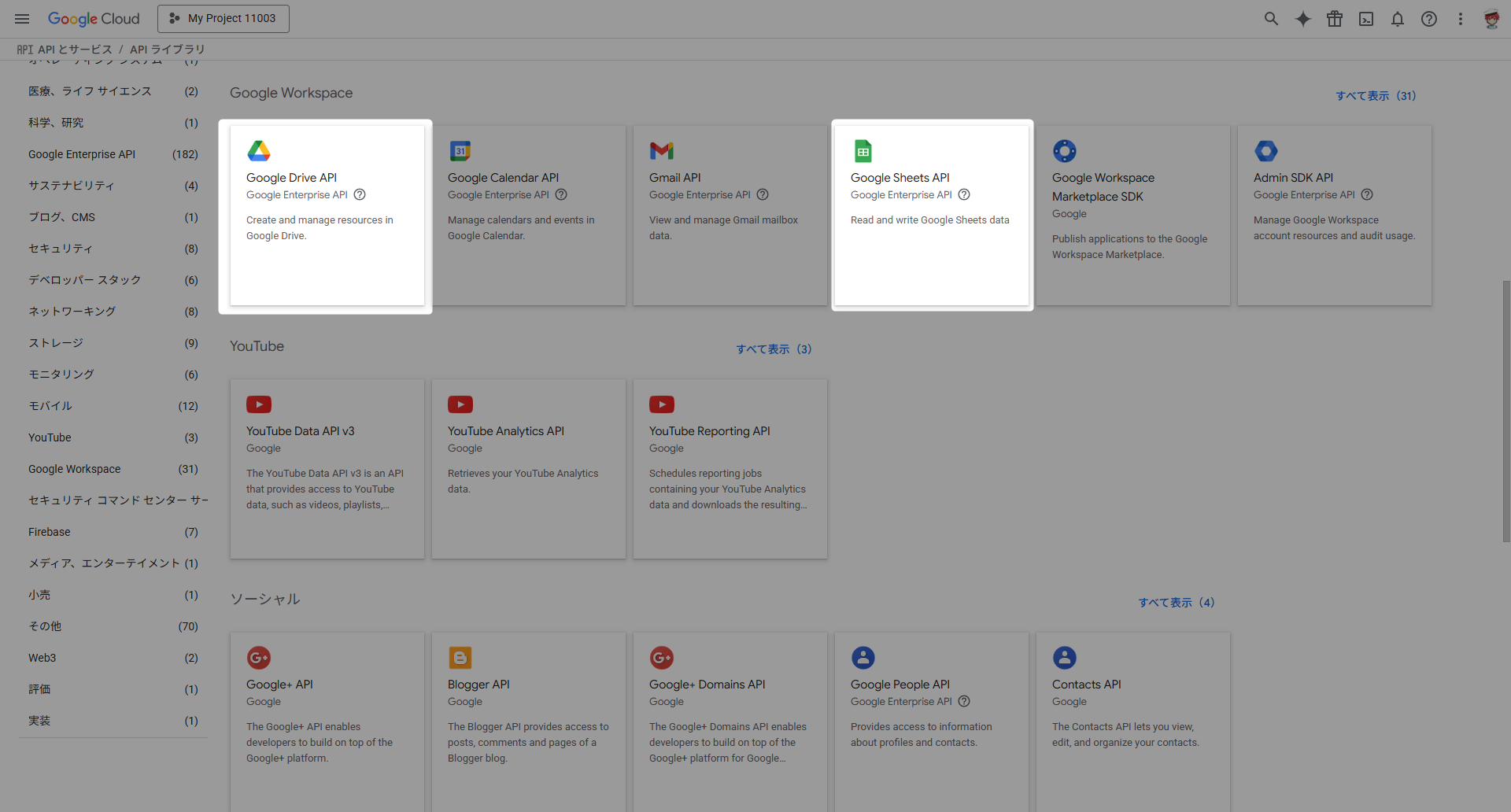Image resolution: width=1511 pixels, height=812 pixels.
Task: Select the YouTube category in sidebar
Action: tap(50, 437)
